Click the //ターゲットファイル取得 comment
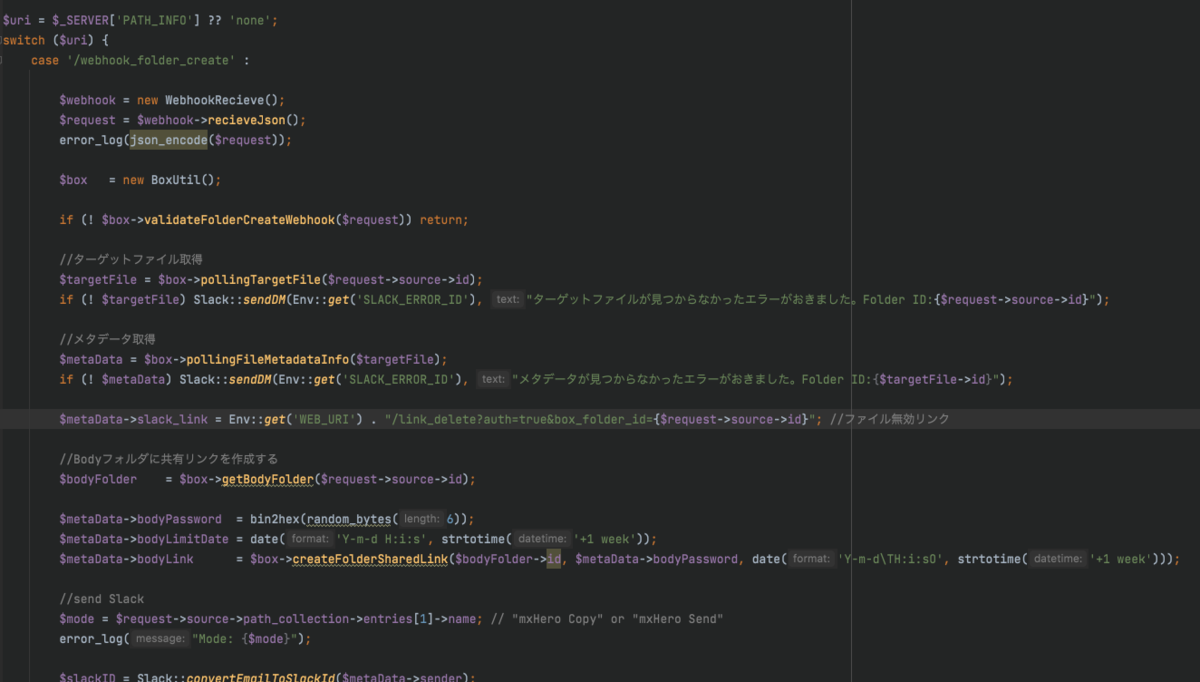This screenshot has width=1200, height=682. pyautogui.click(x=131, y=260)
